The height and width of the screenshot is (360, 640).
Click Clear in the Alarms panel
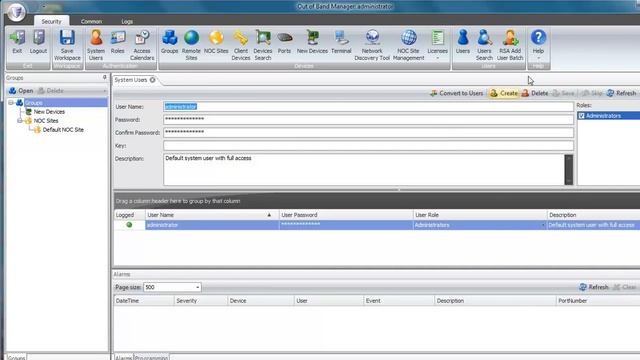(624, 287)
